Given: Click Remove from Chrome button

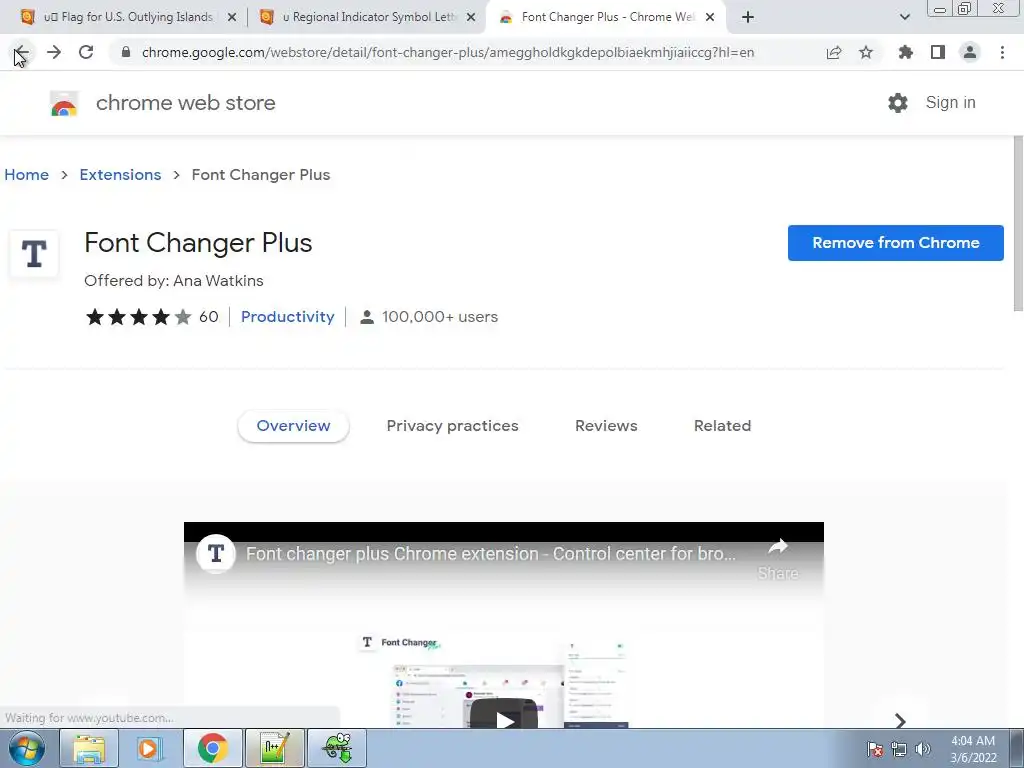Looking at the screenshot, I should [x=895, y=243].
